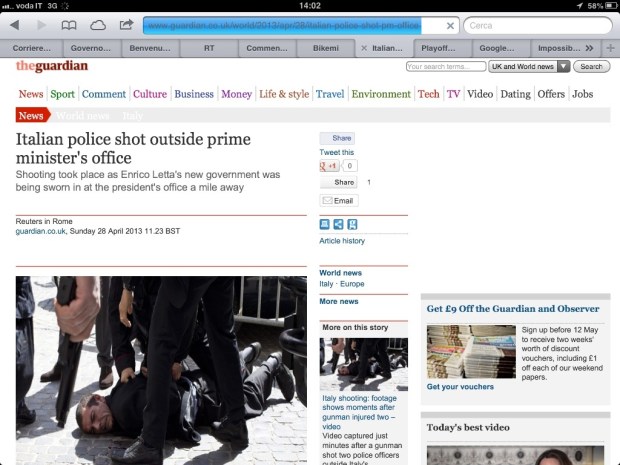620x465 pixels.
Task: Click the print icon above Article history
Action: (x=324, y=225)
